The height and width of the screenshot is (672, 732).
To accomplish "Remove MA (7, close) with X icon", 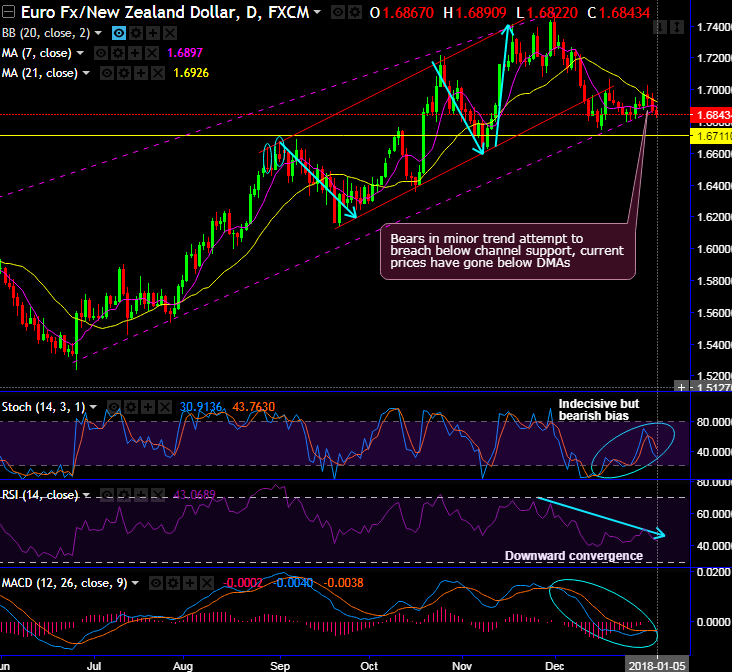I will [152, 53].
